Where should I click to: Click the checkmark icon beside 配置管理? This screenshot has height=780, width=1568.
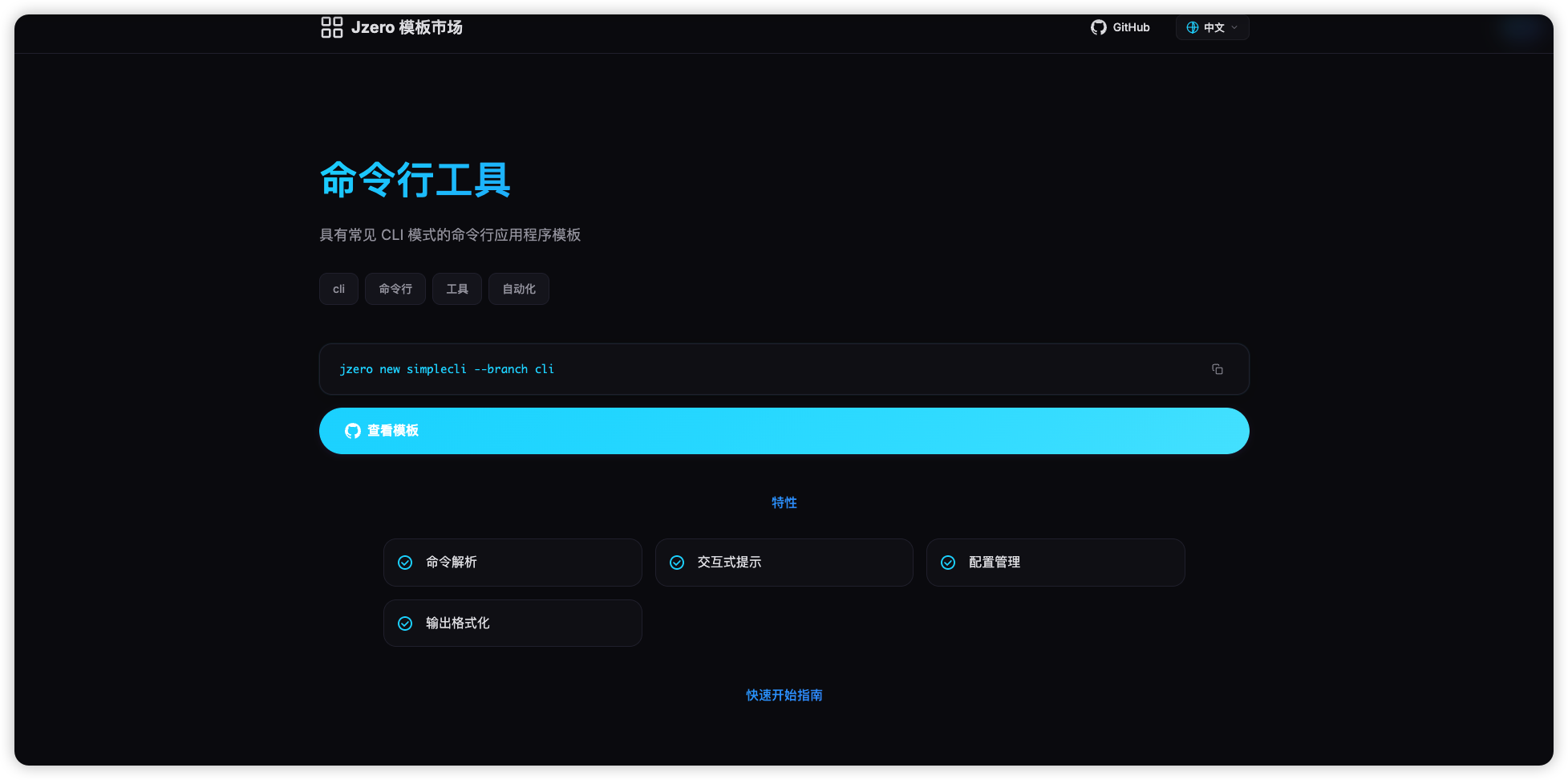948,563
